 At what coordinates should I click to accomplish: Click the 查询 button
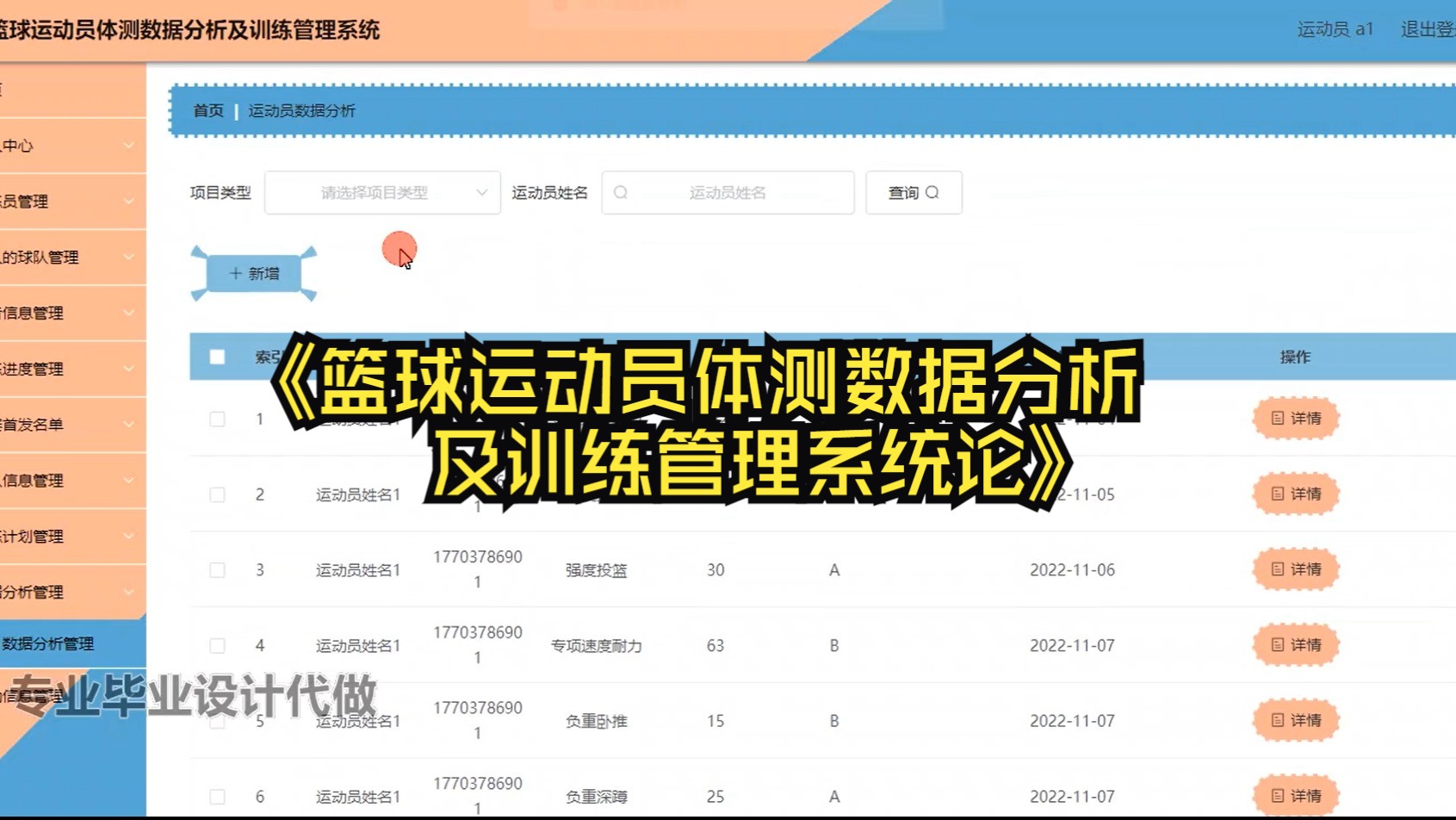tap(914, 193)
